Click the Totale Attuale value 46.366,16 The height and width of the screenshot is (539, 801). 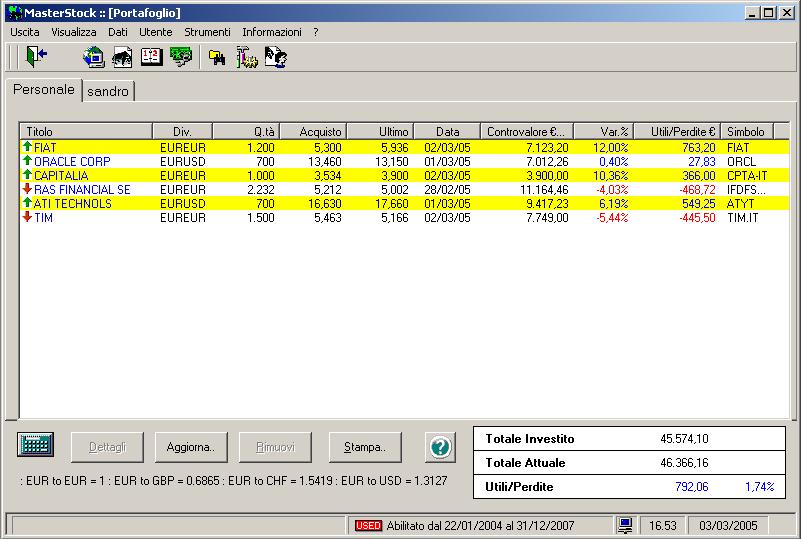tap(684, 462)
